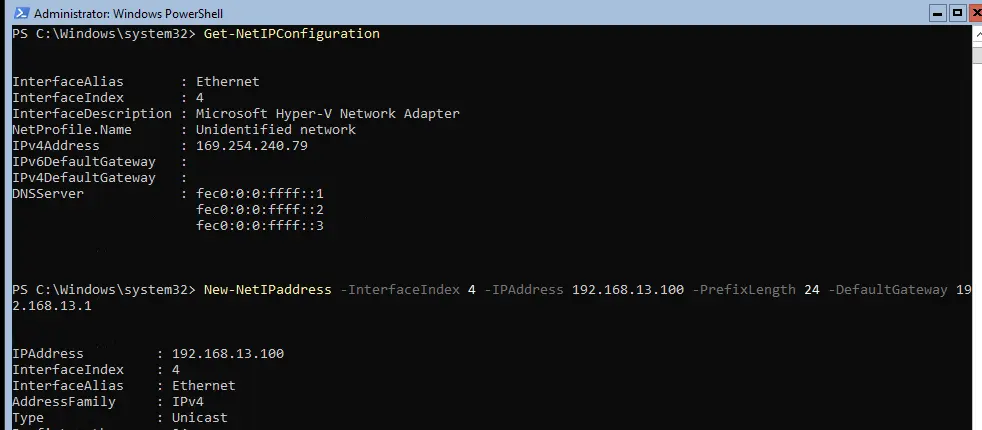Open the PowerShell icon system menu
The image size is (982, 430).
[21, 13]
